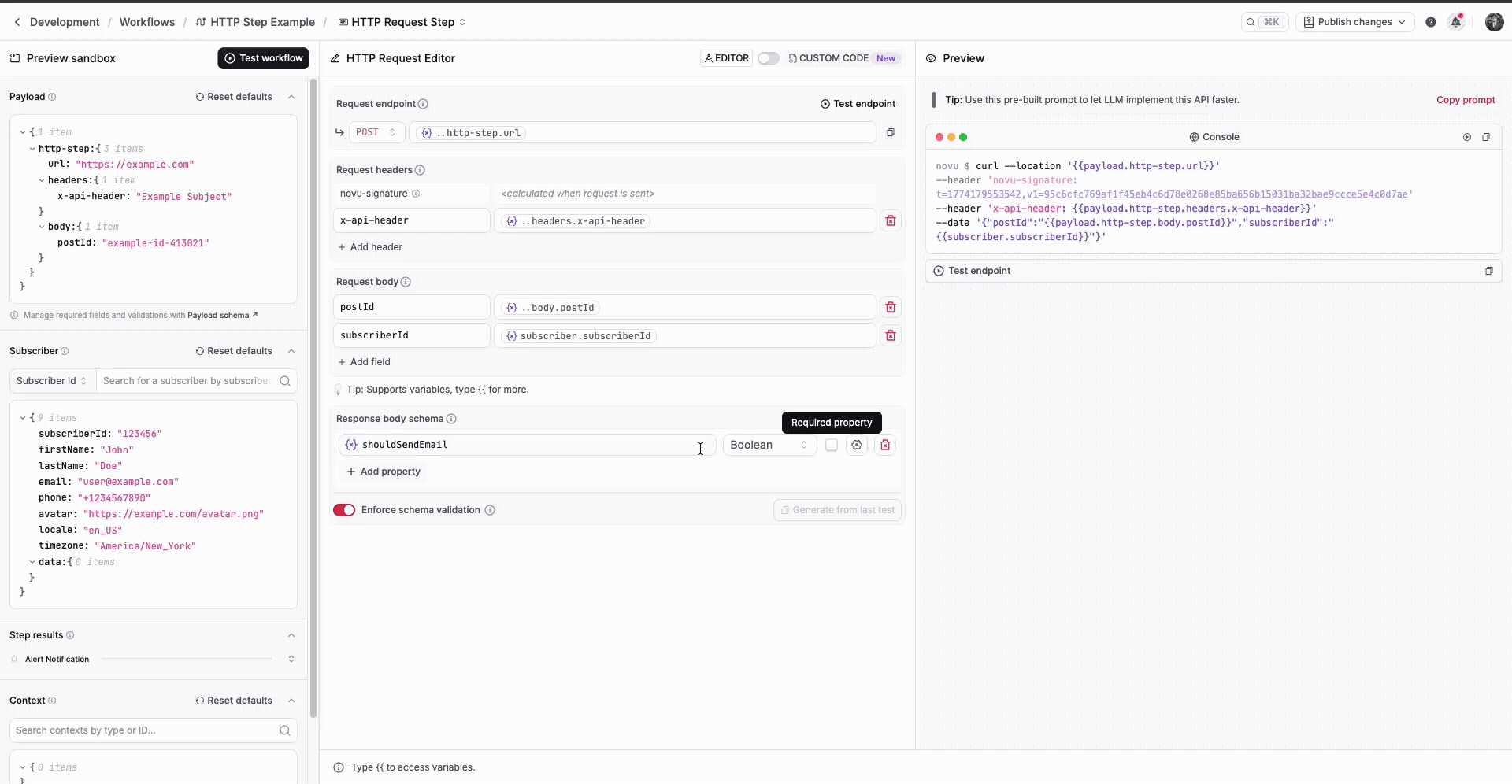Open the search in the top bar
1512x784 pixels.
[1265, 21]
